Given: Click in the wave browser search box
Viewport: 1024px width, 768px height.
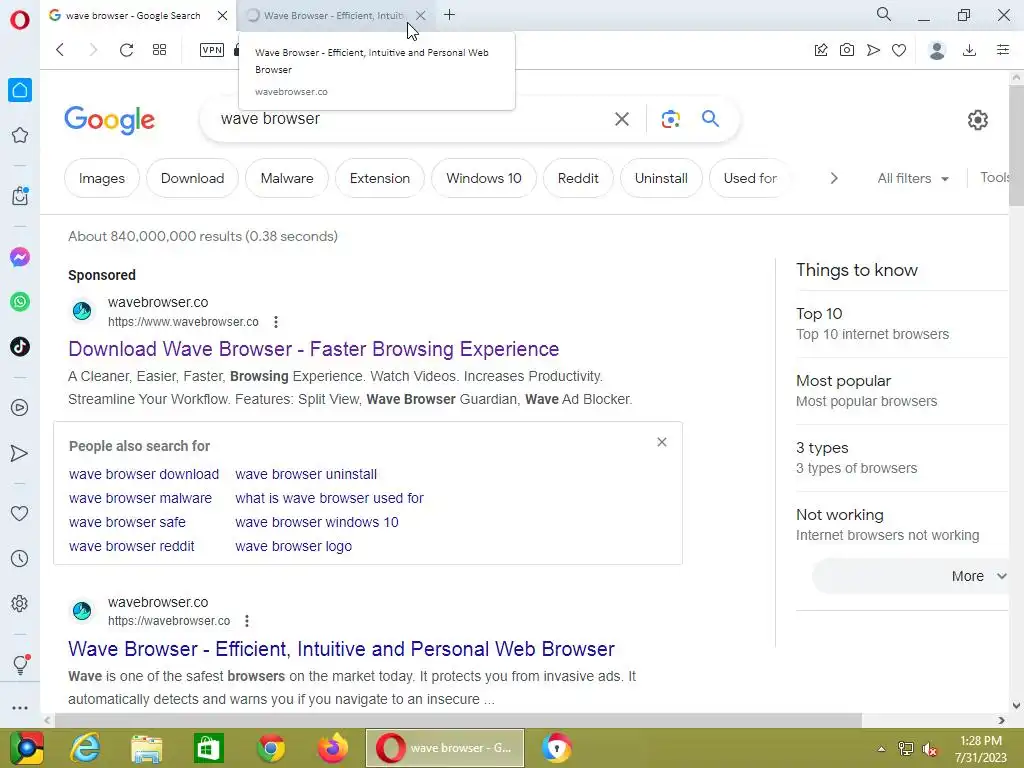Looking at the screenshot, I should pos(405,119).
